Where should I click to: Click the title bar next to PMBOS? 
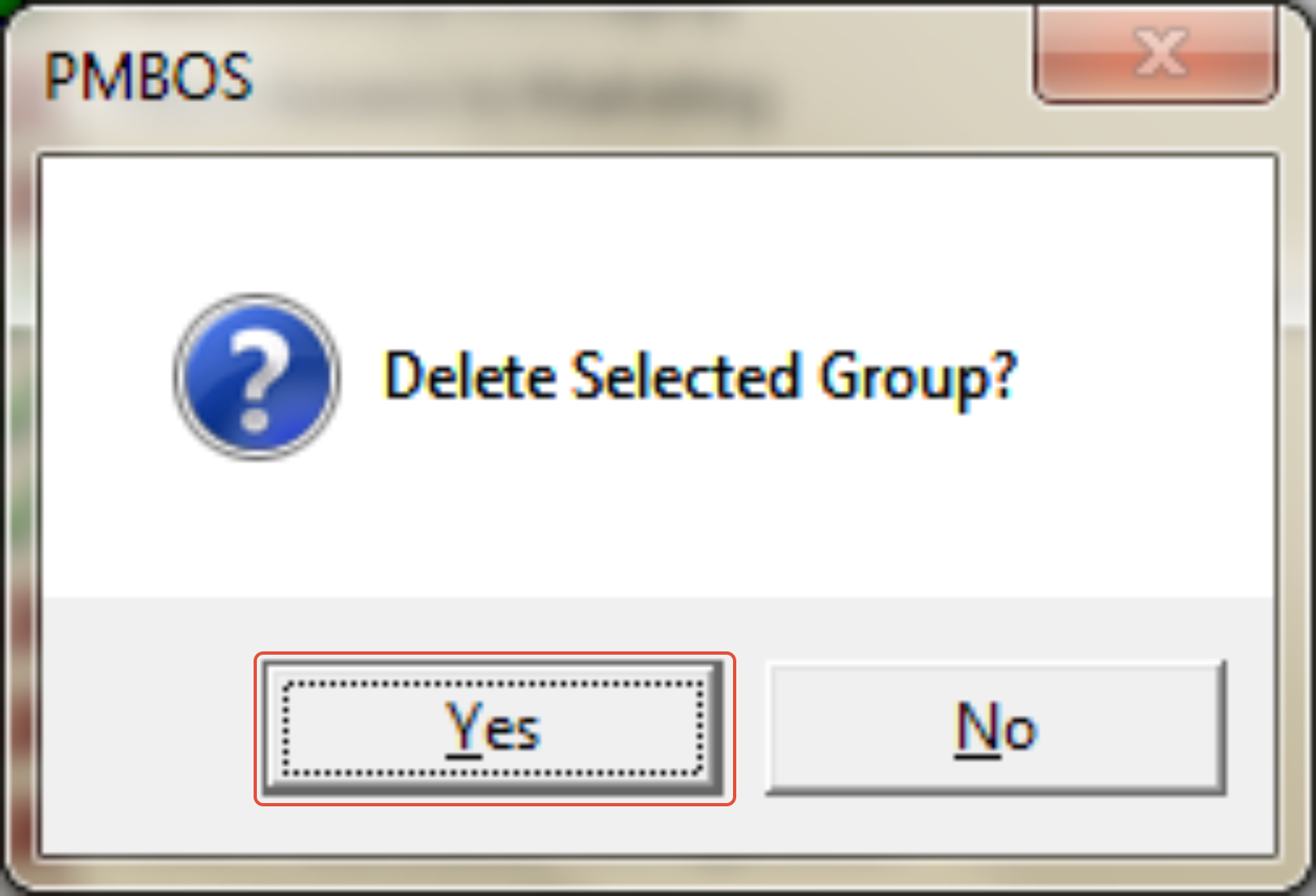point(636,77)
